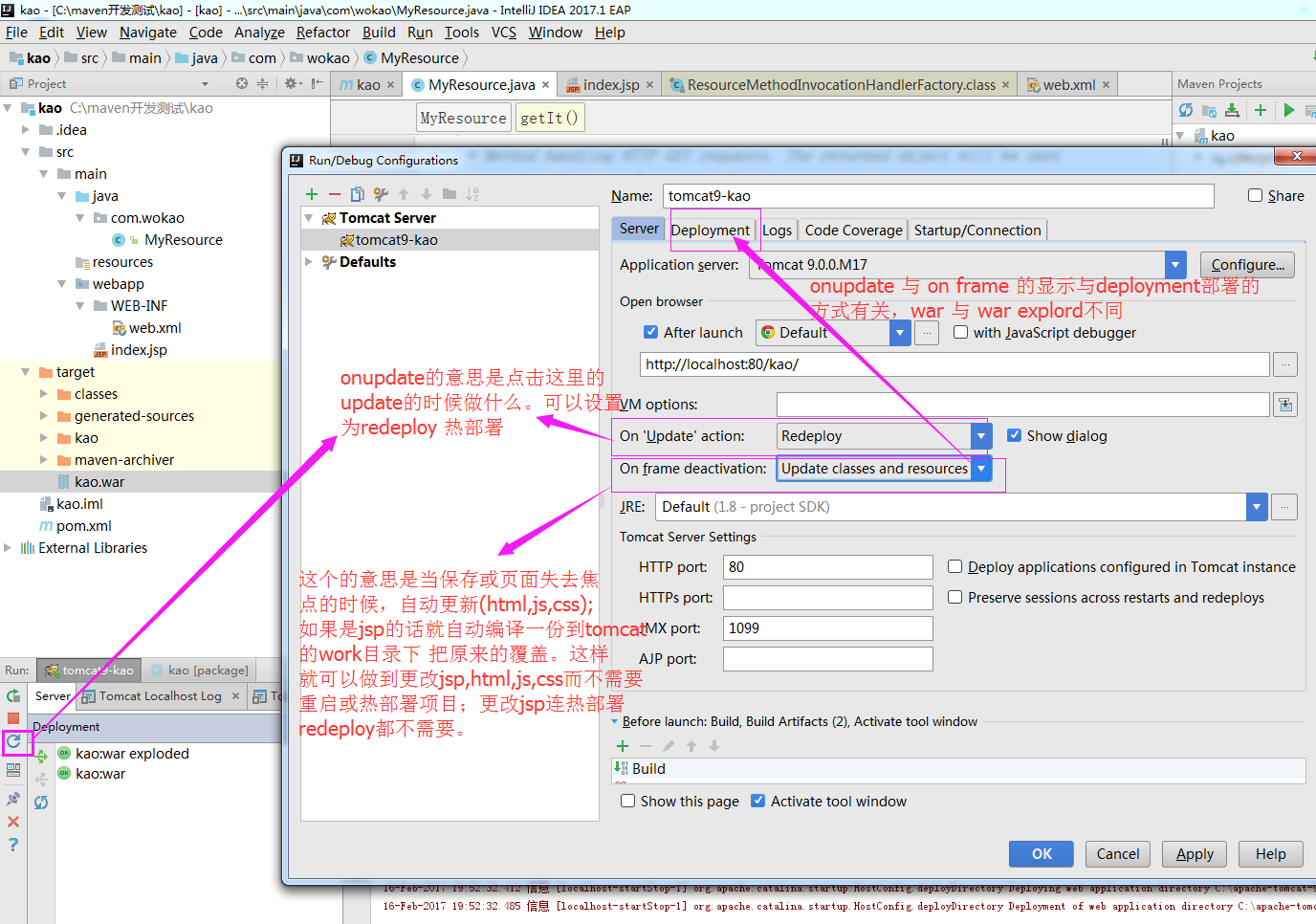Open edit defaults wrench icon
The height and width of the screenshot is (924, 1316).
pyautogui.click(x=382, y=194)
